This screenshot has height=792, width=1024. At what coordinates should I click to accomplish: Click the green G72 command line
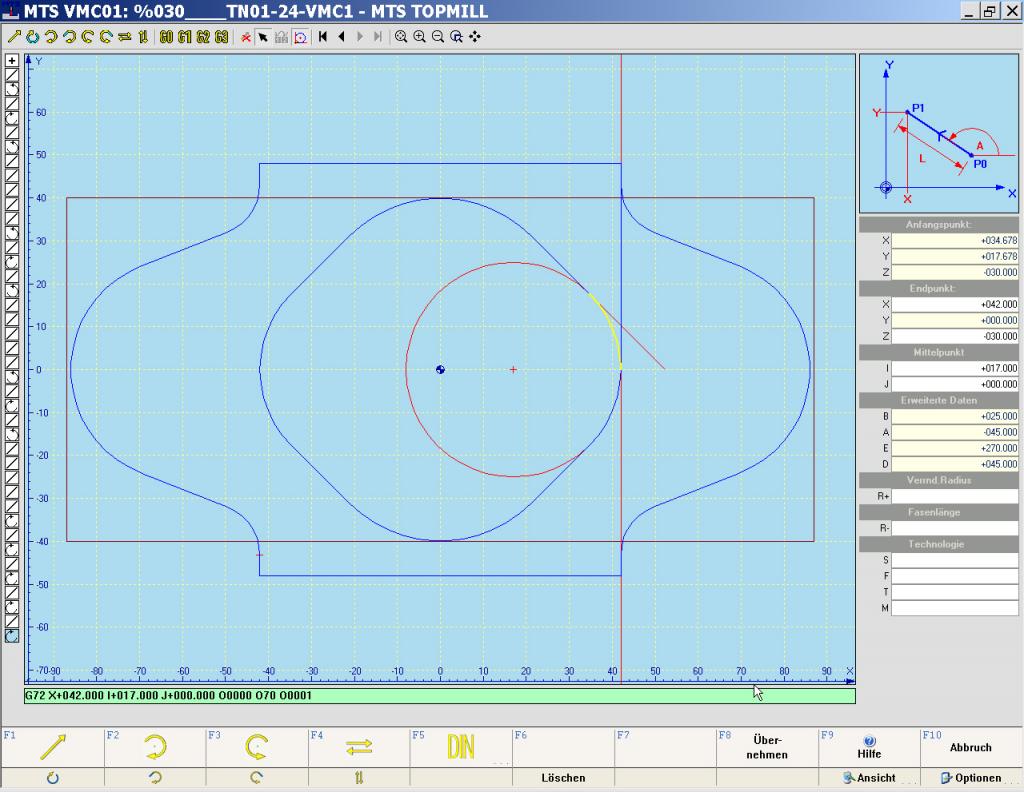(x=440, y=695)
